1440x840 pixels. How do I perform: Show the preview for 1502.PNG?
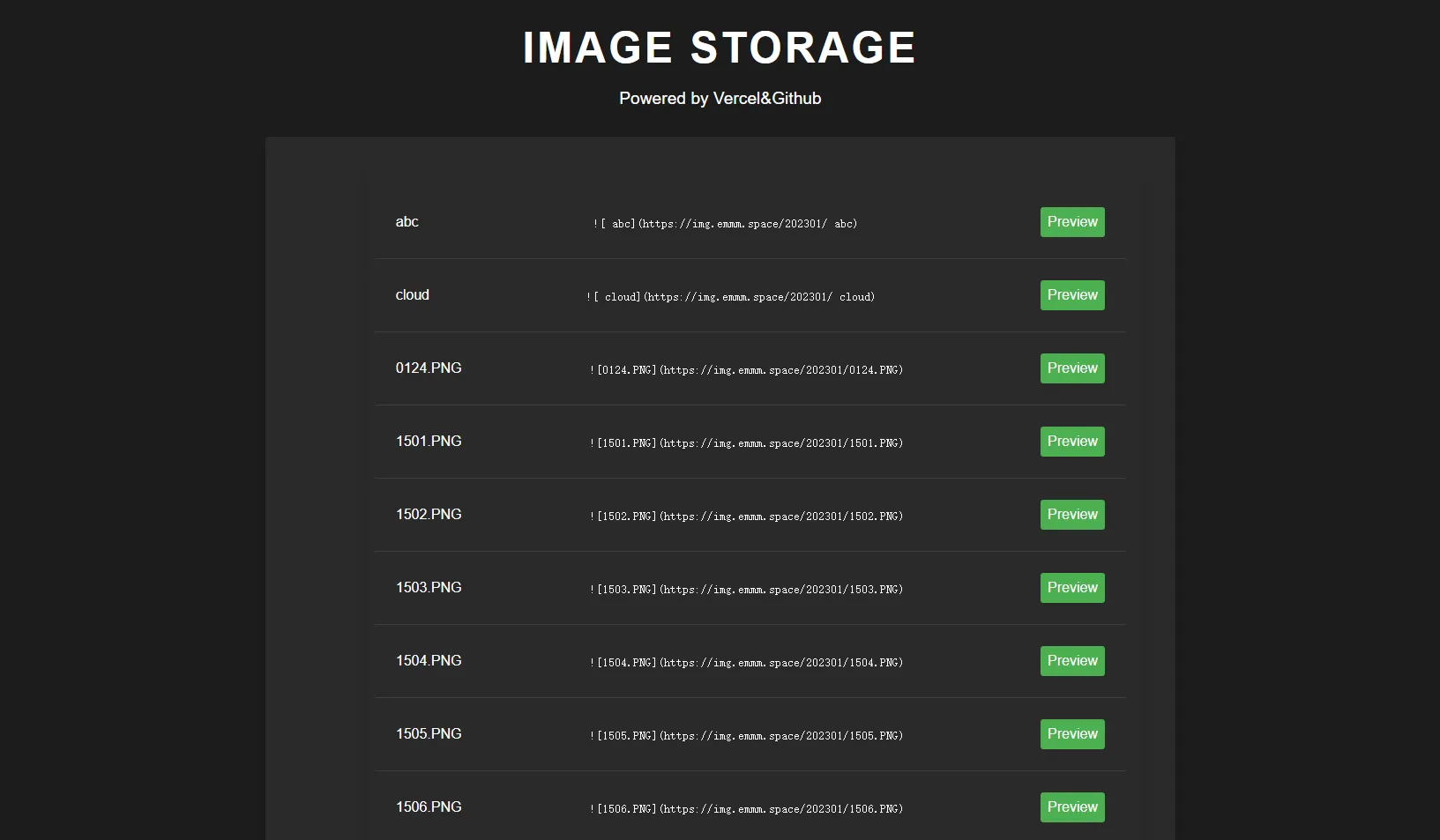pyautogui.click(x=1071, y=515)
